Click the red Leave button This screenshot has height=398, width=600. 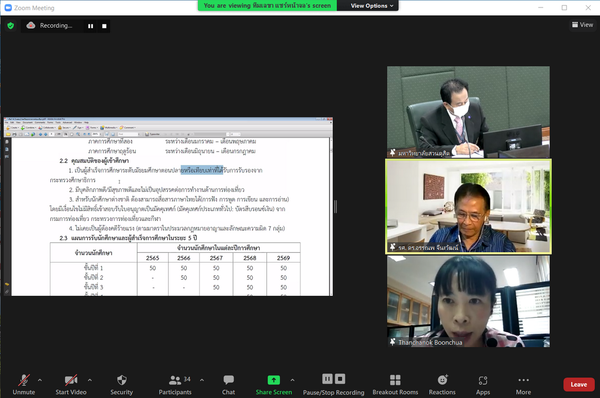pos(579,385)
